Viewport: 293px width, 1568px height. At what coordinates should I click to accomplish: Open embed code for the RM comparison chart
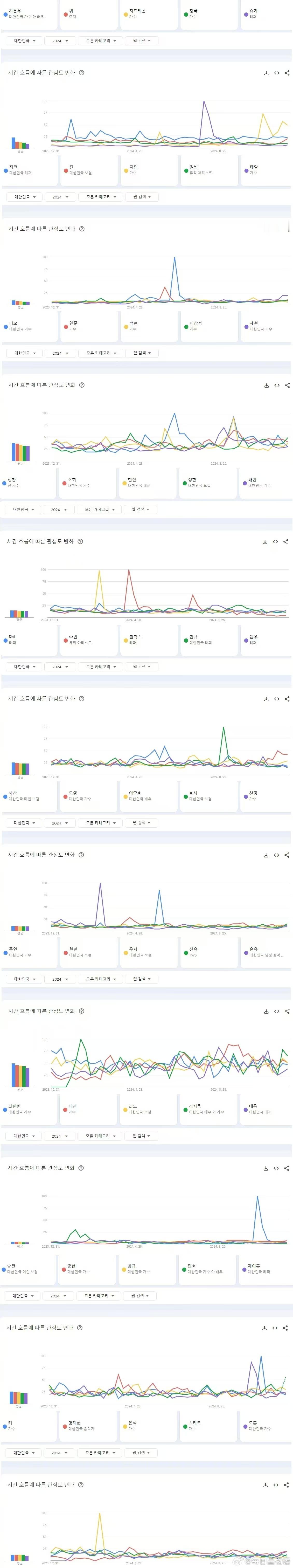click(277, 699)
